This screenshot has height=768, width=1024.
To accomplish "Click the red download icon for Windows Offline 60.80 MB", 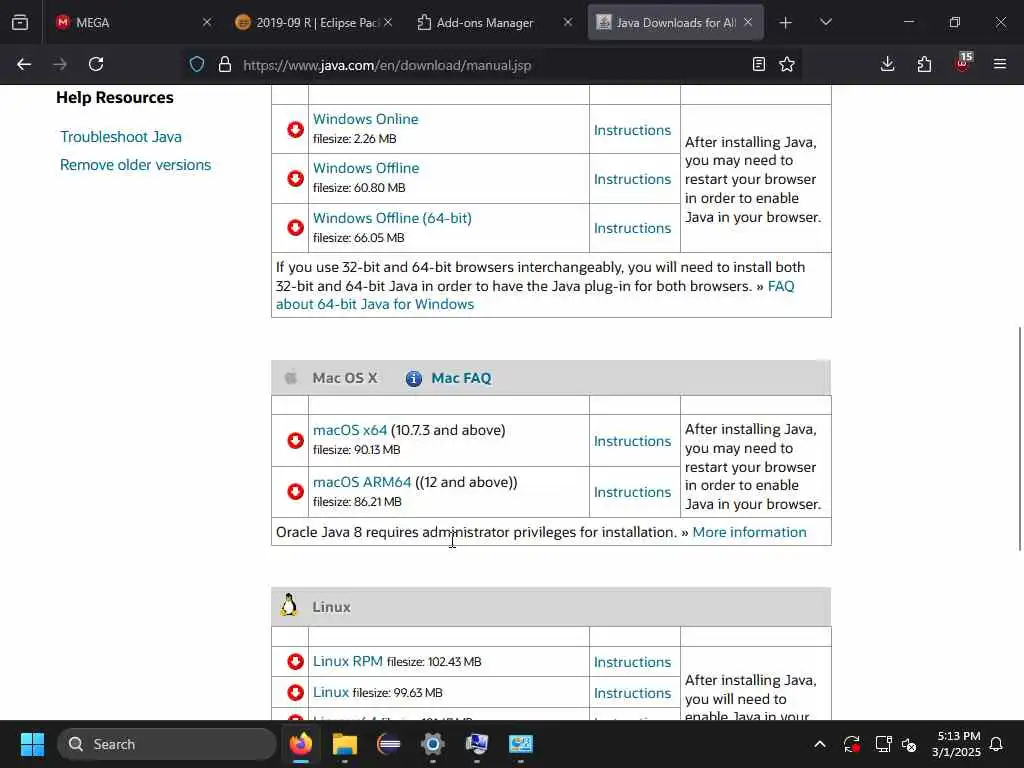I will (295, 178).
